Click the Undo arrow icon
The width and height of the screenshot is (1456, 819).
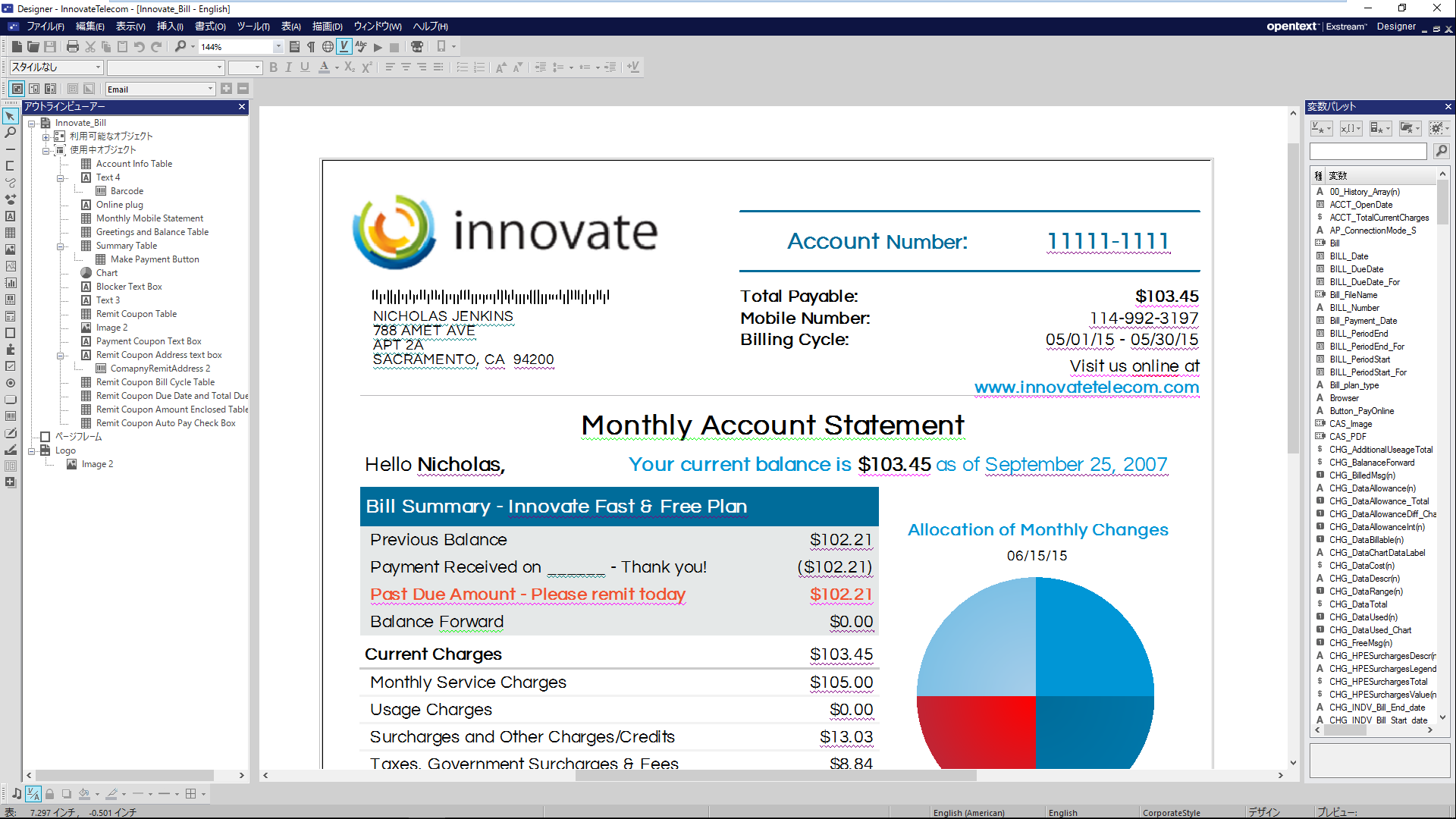pyautogui.click(x=140, y=47)
